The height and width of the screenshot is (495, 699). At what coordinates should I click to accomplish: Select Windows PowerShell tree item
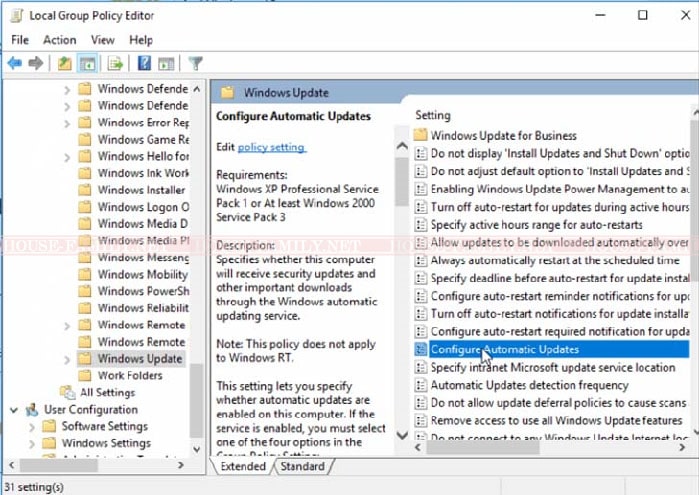(143, 291)
